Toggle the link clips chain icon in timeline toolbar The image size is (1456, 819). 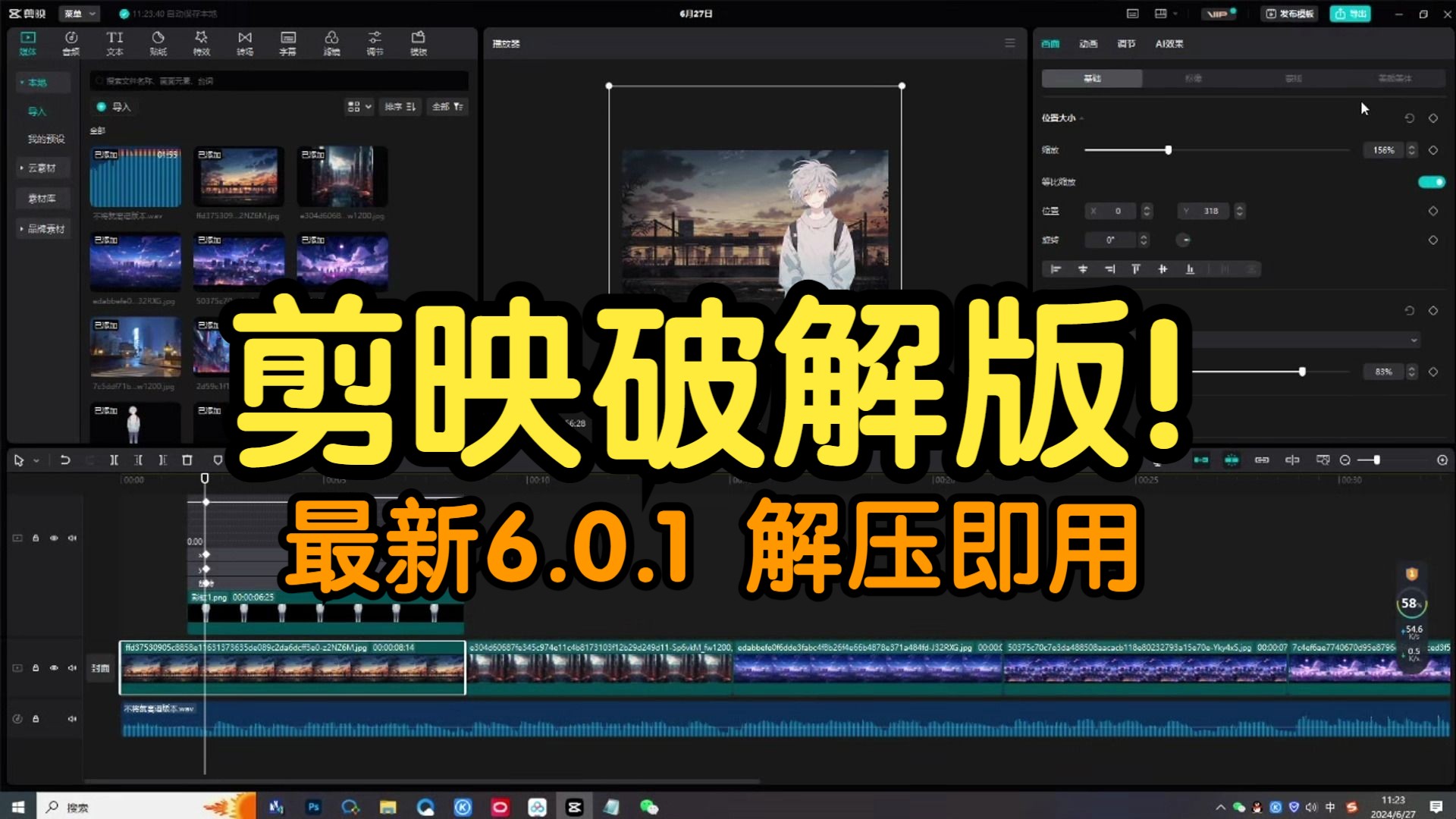(1262, 460)
